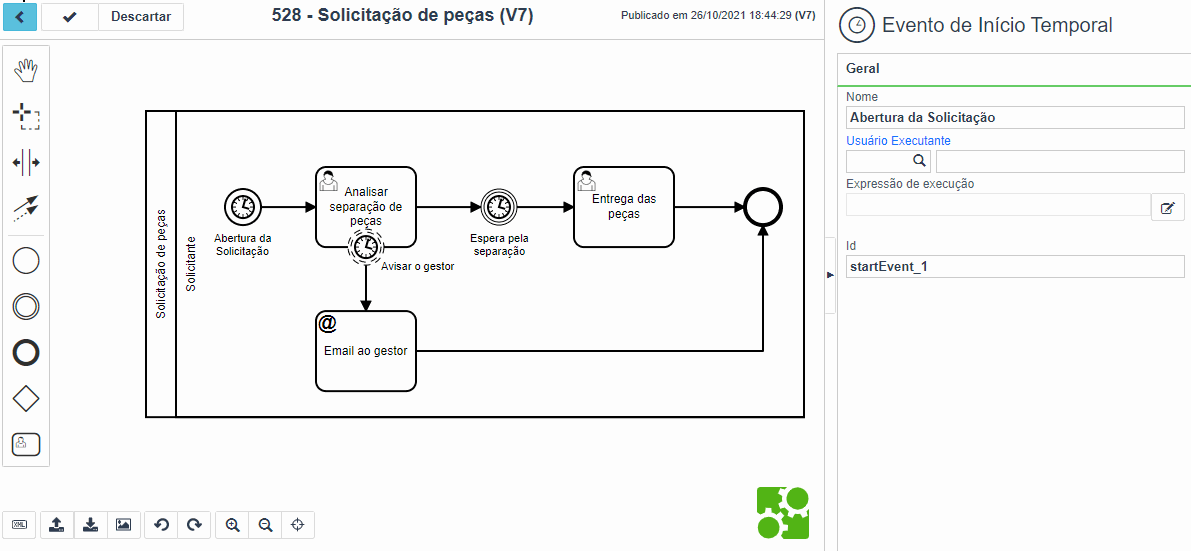
Task: Select the create/remove space tool
Action: (27, 162)
